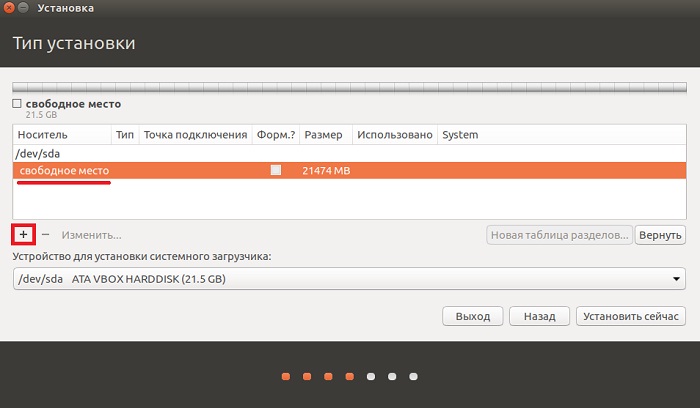This screenshot has height=408, width=700.
Task: Click the Точка подключения column header
Action: click(x=195, y=134)
